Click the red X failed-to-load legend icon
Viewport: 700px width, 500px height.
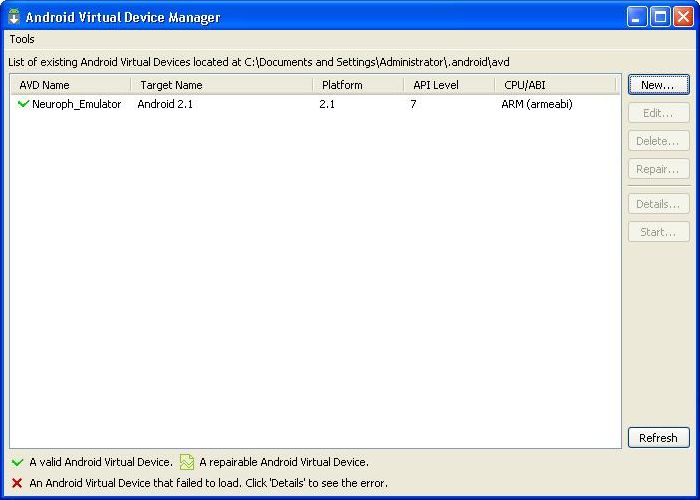click(x=17, y=483)
